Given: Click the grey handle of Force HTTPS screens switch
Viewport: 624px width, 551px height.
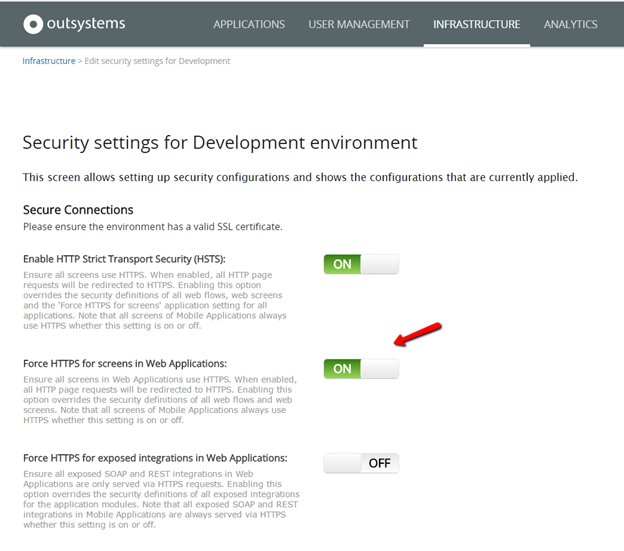Looking at the screenshot, I should pos(380,369).
